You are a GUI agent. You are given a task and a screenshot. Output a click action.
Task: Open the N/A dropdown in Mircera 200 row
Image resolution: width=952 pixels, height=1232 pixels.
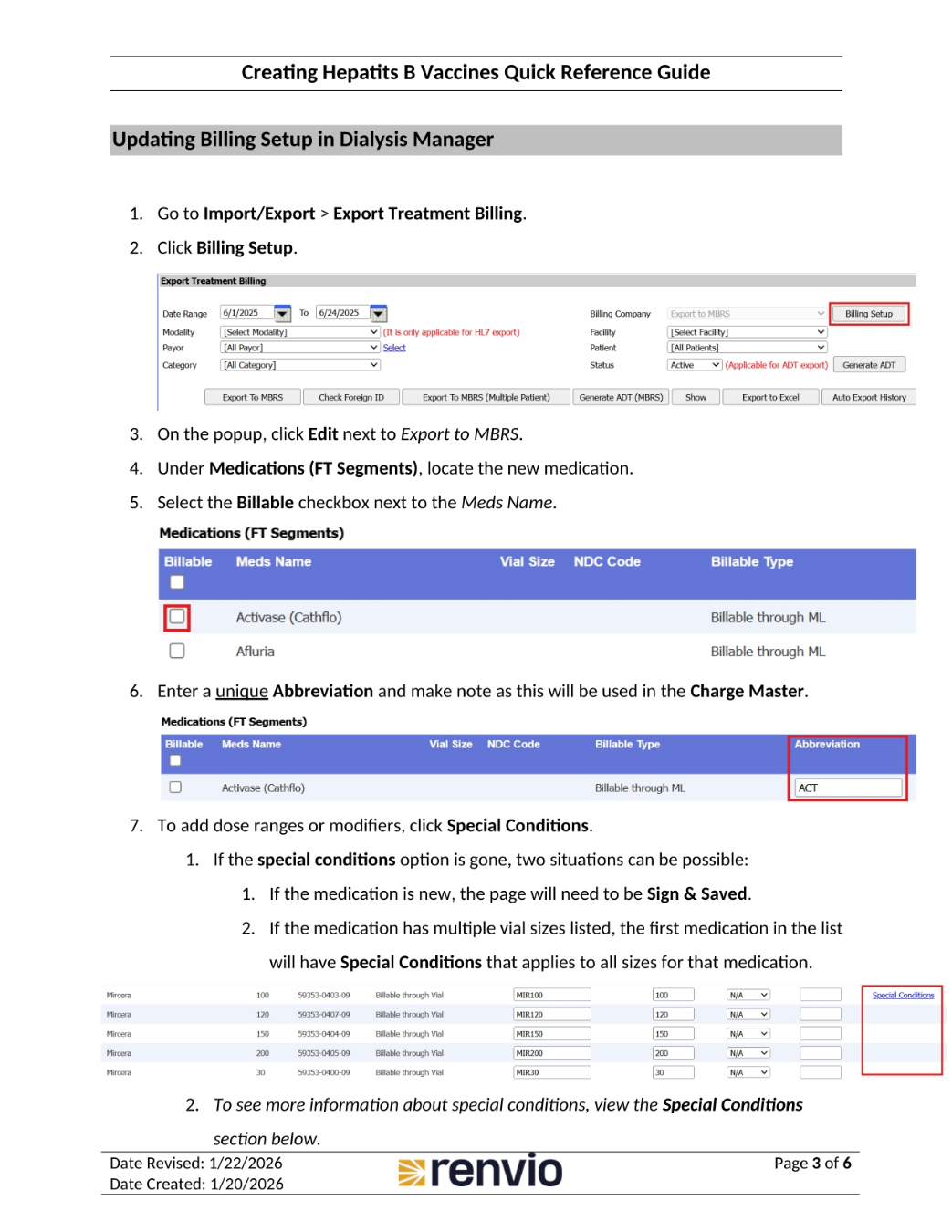click(x=748, y=1053)
